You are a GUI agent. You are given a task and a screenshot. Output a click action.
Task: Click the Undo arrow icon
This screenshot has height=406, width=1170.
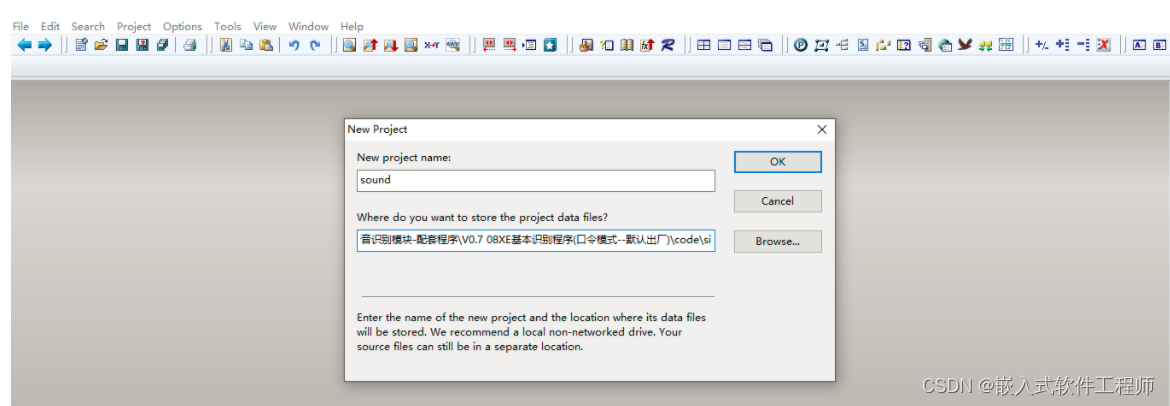point(294,45)
